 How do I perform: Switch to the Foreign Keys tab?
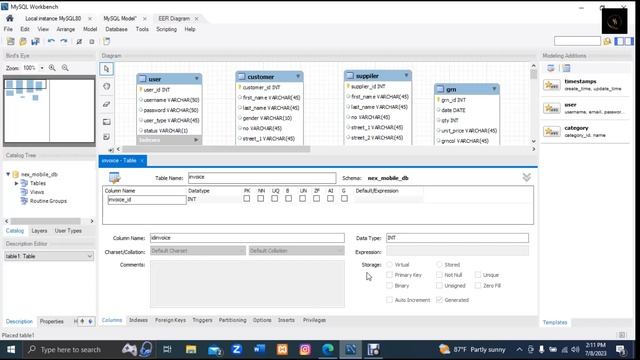pyautogui.click(x=170, y=320)
